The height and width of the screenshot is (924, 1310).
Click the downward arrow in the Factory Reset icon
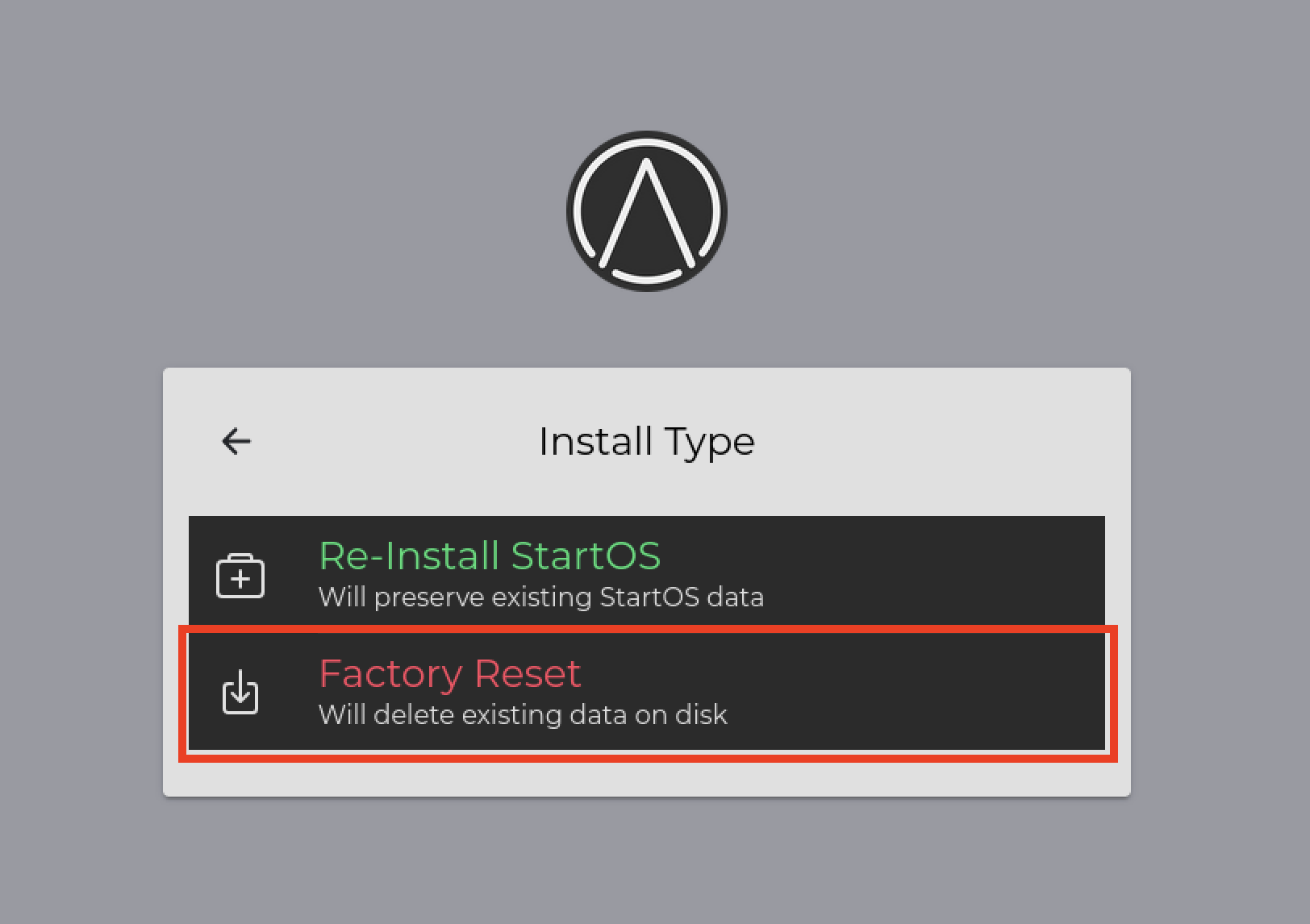tap(240, 689)
